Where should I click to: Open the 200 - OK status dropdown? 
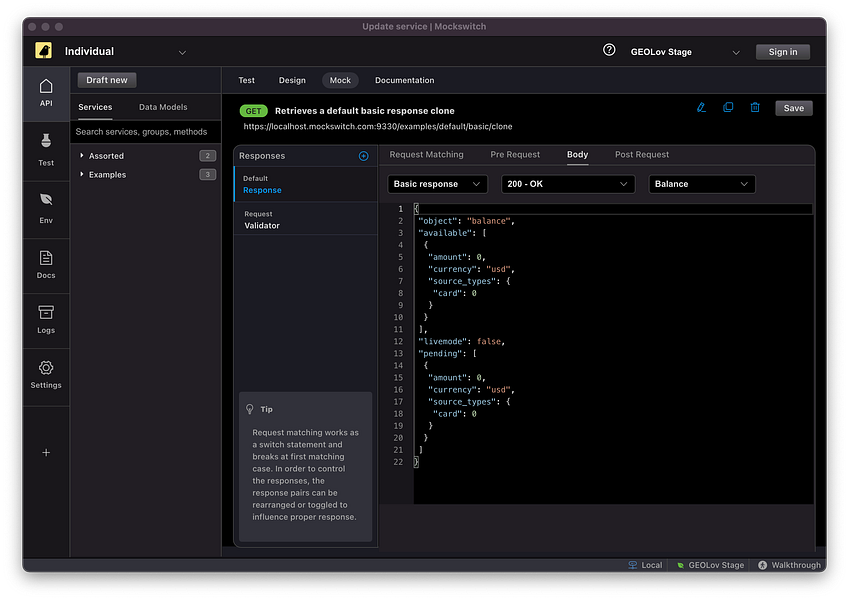[x=567, y=184]
